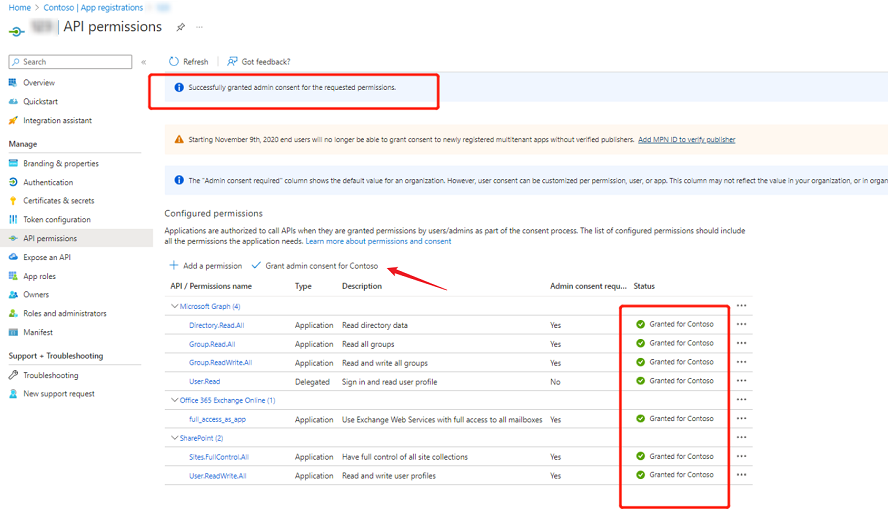Open ellipsis menu for Microsoft Graph group
Viewport: 888px width, 514px height.
(741, 306)
